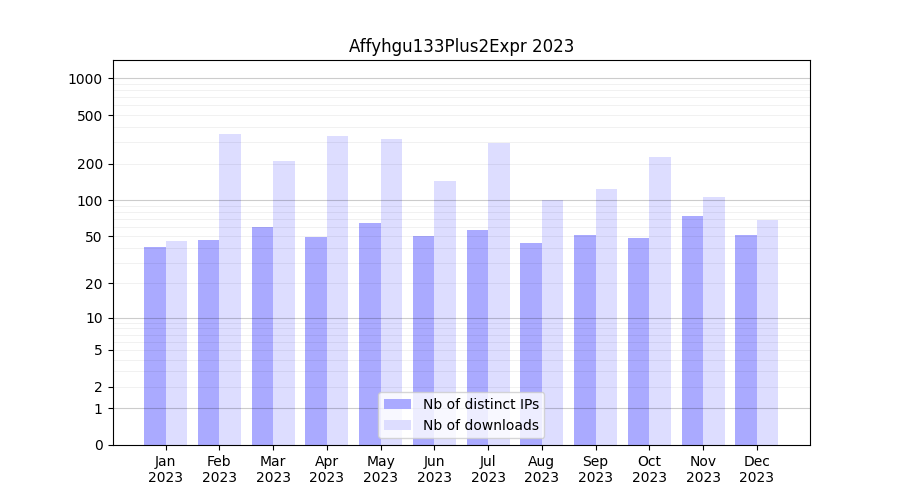Click the Oct 2023 downloads bar
The width and height of the screenshot is (900, 500).
tap(660, 300)
